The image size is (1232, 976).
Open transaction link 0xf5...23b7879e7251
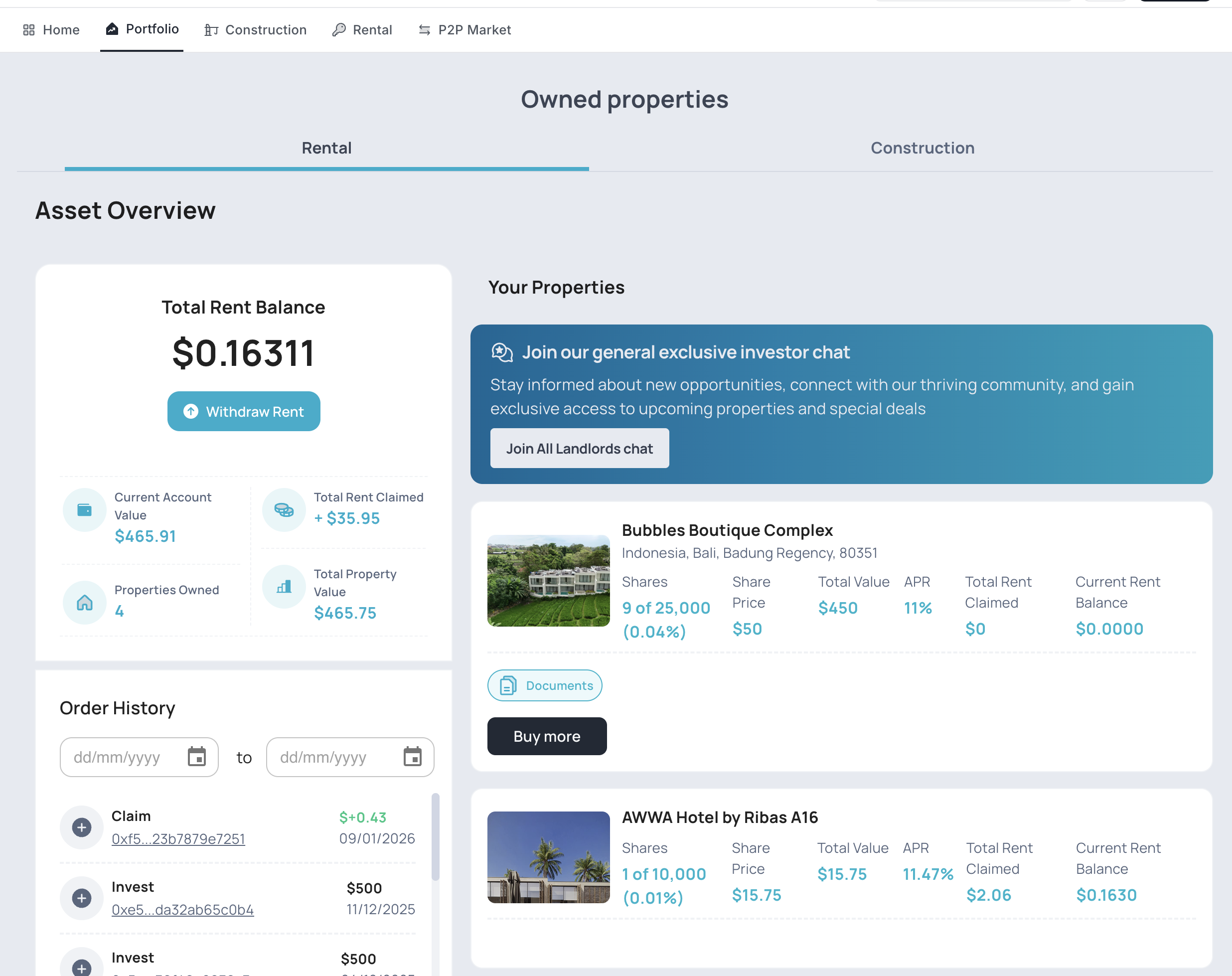coord(178,838)
